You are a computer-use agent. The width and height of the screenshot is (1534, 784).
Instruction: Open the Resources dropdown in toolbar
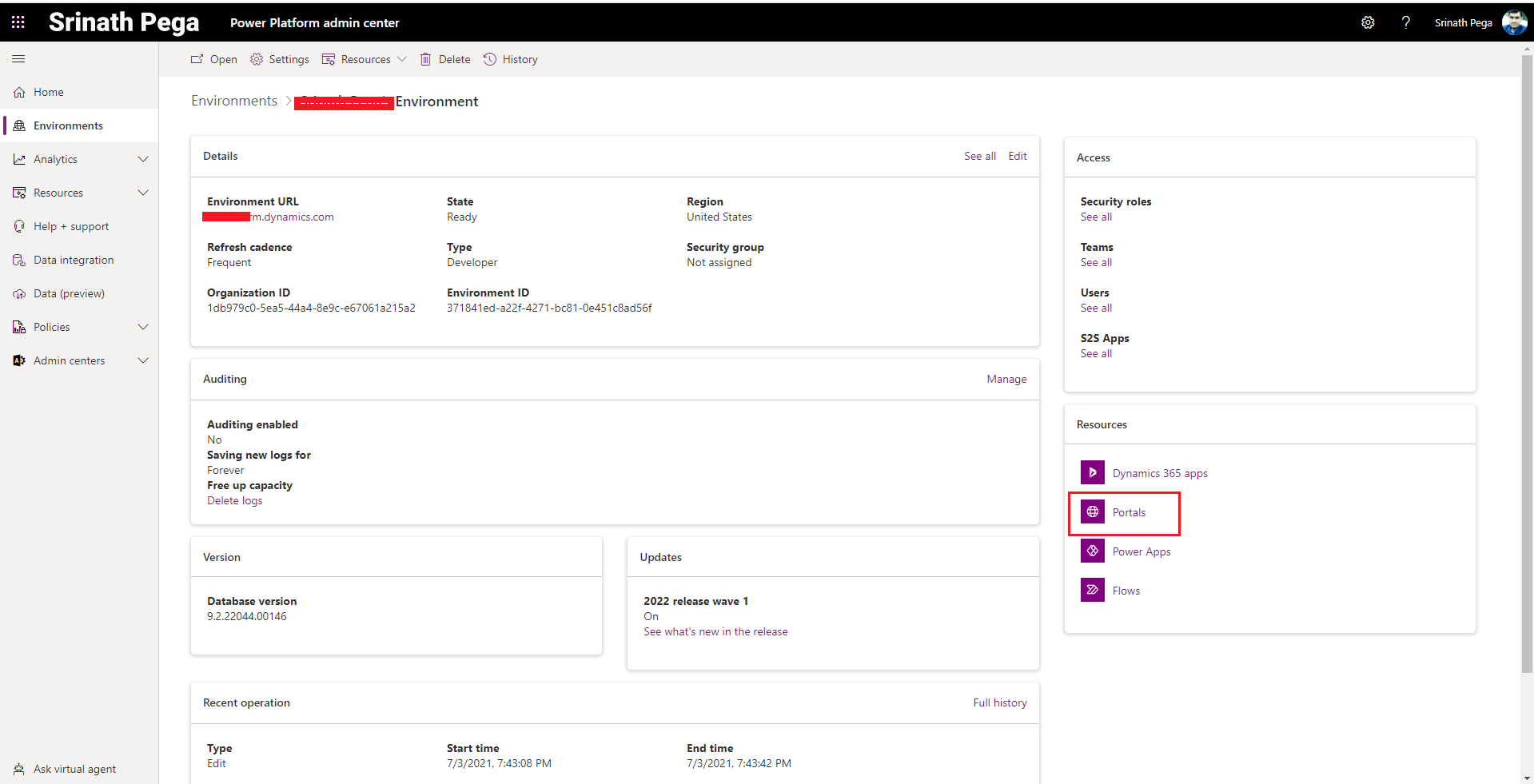click(365, 59)
